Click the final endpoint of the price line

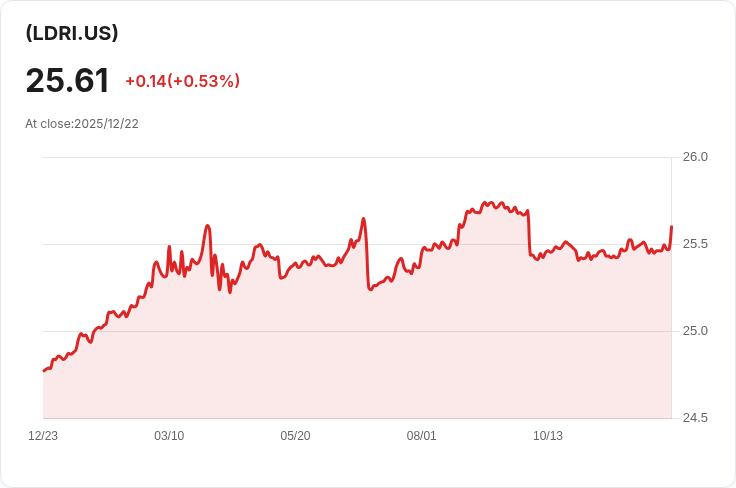tap(672, 227)
